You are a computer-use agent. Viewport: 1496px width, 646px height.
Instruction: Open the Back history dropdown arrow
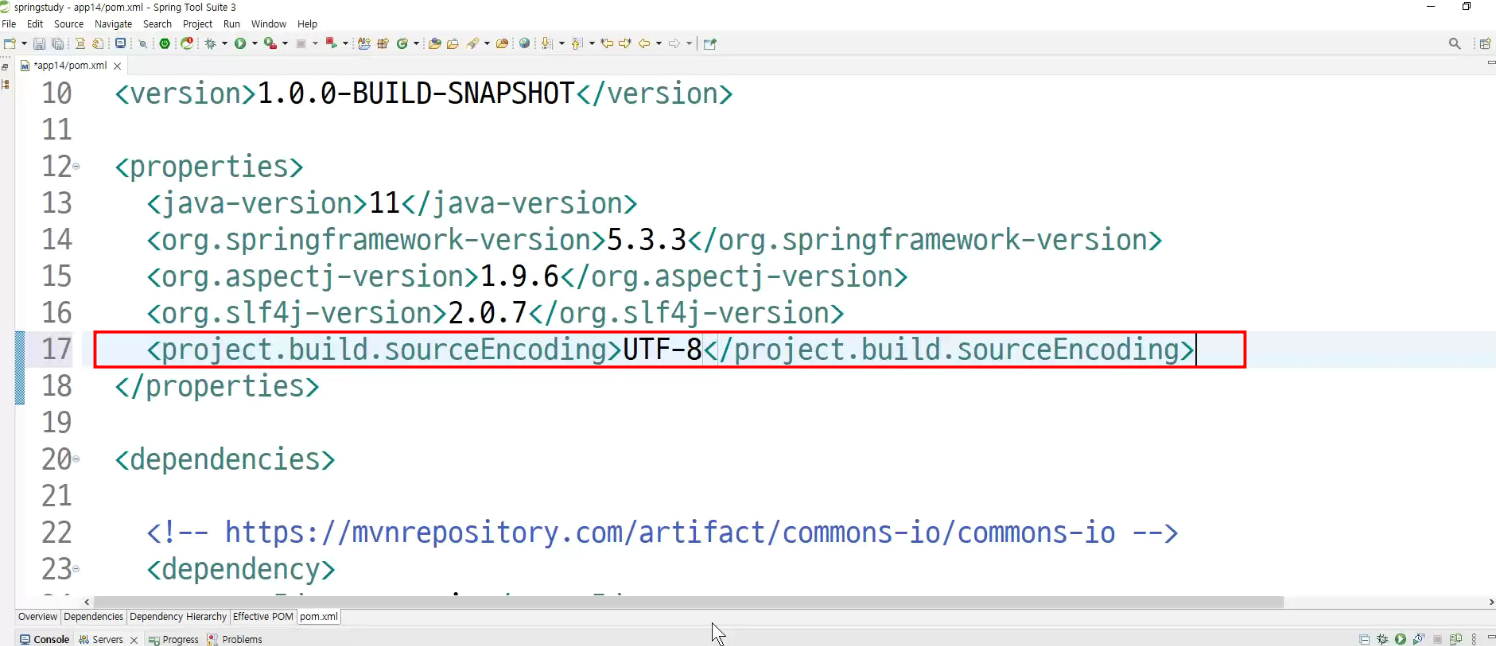click(x=659, y=44)
